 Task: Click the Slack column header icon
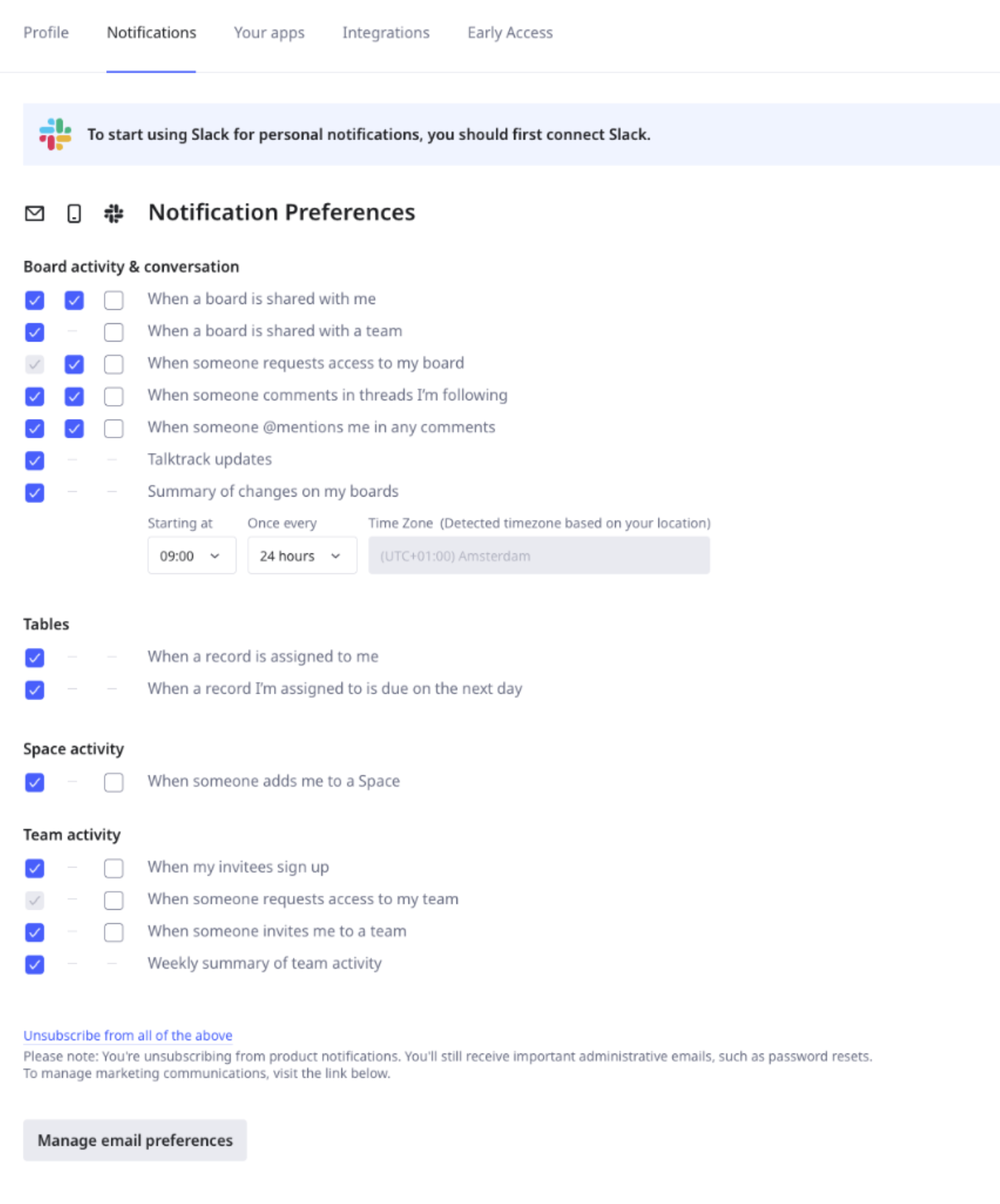pyautogui.click(x=114, y=214)
